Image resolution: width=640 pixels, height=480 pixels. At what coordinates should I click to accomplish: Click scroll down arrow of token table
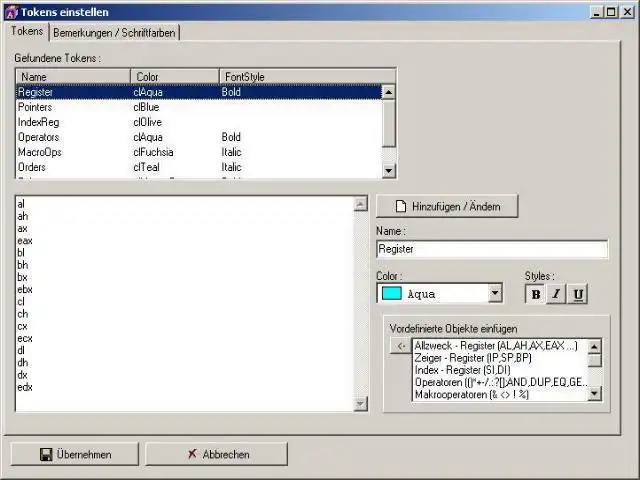click(389, 170)
